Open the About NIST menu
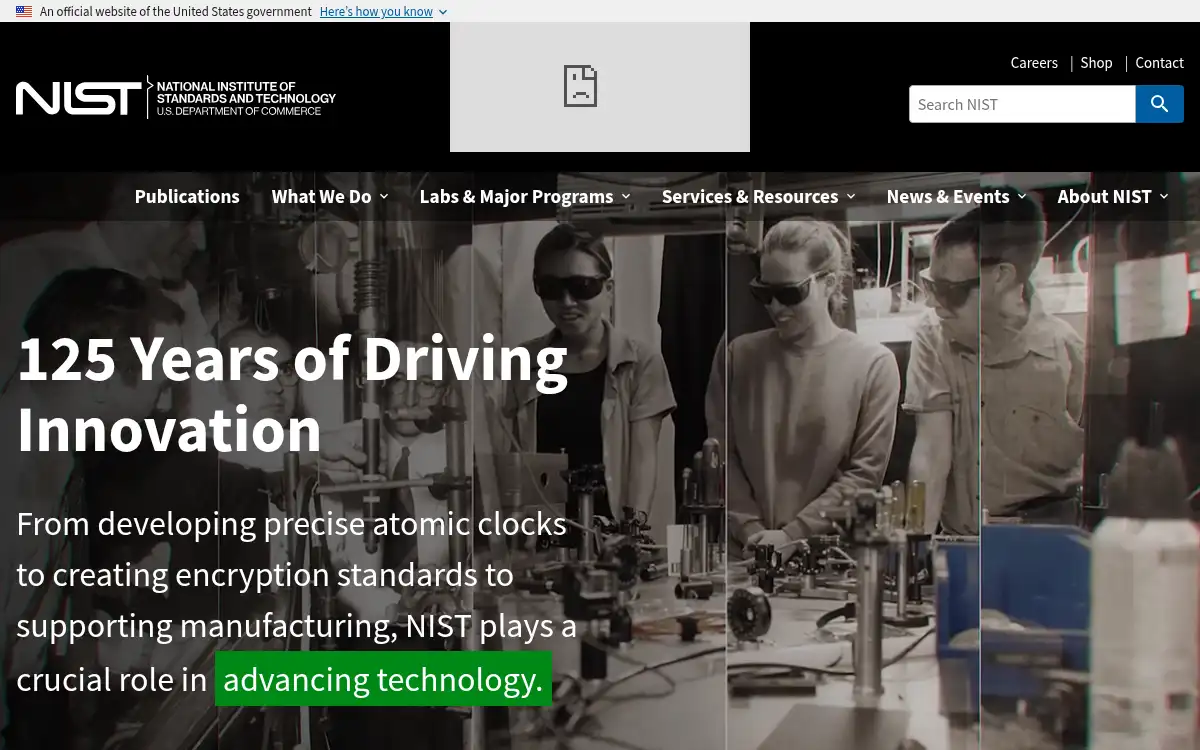Viewport: 1200px width, 750px height. click(x=1105, y=196)
